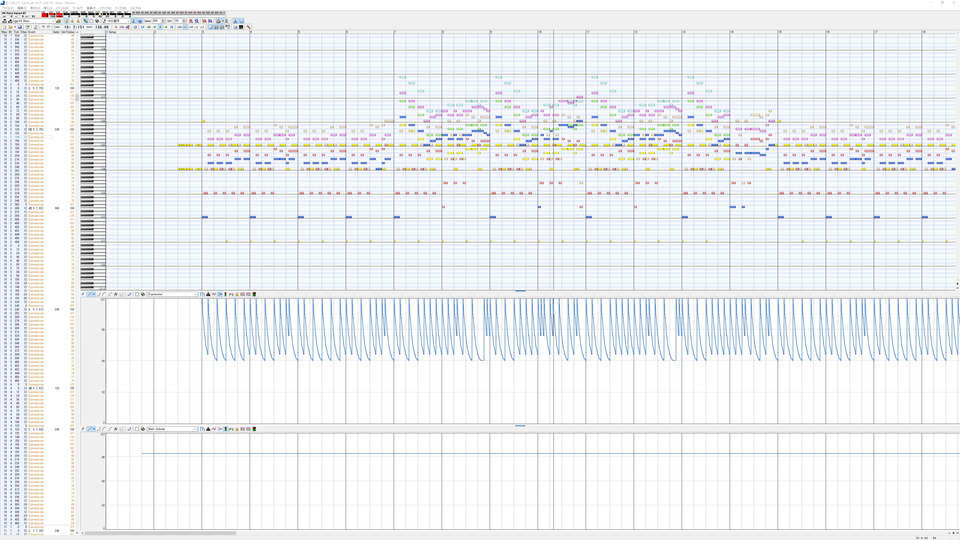Select the Pencil tool in the main toolbar
Viewport: 960px width, 540px height.
(86, 21)
